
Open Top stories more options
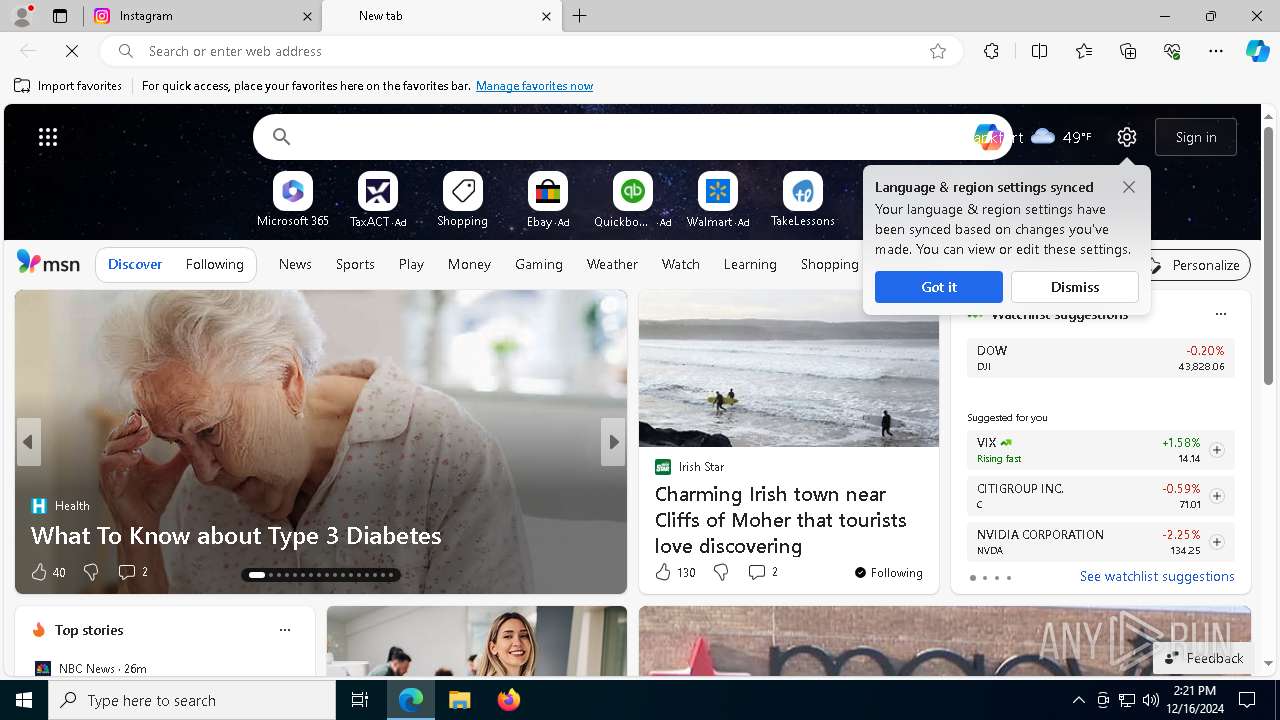coord(285,630)
